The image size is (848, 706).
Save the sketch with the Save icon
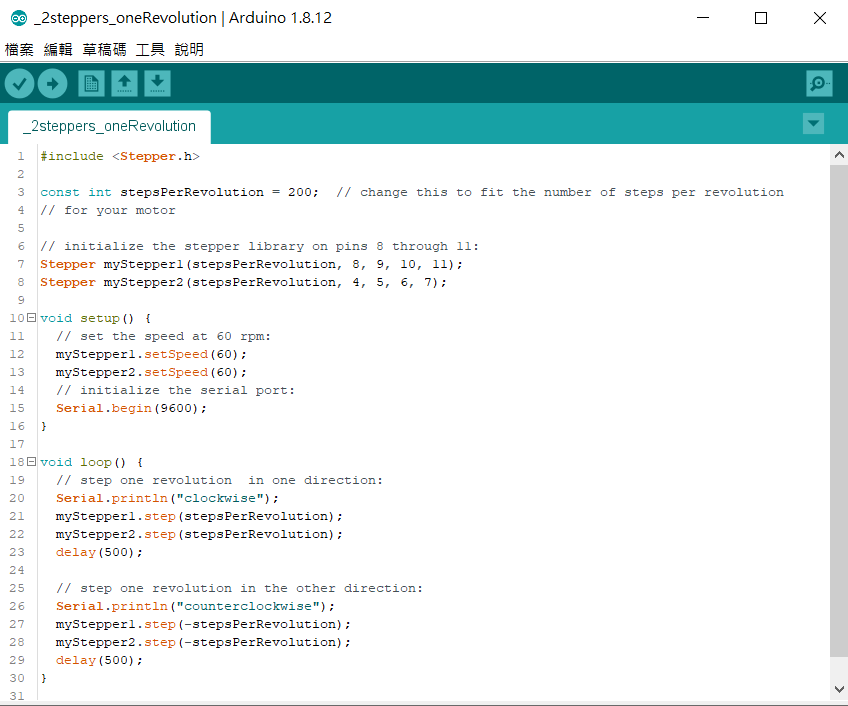(x=157, y=84)
